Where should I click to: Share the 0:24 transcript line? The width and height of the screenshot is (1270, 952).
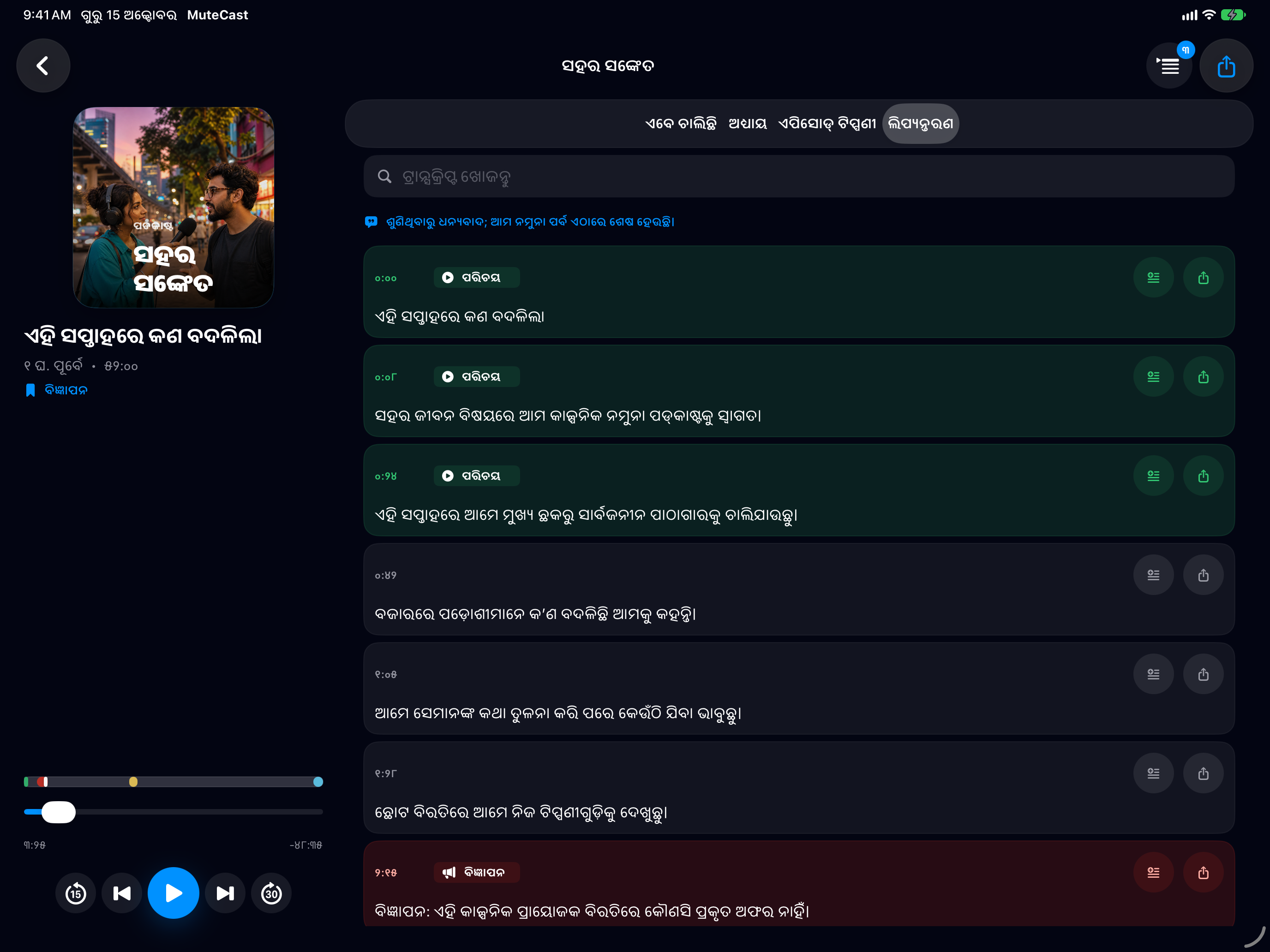[1204, 476]
